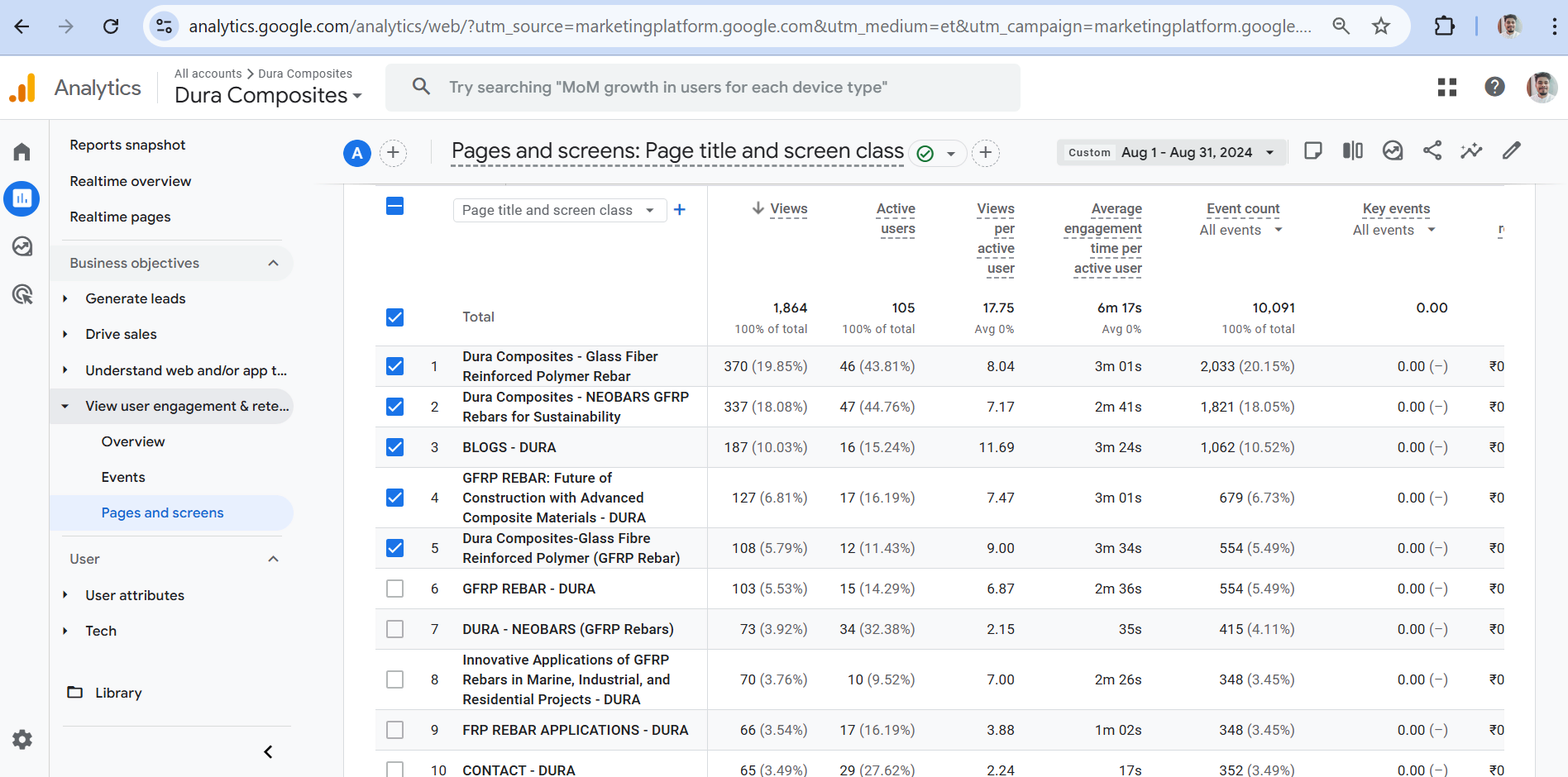
Task: Open Reports snapshot
Action: 127,145
